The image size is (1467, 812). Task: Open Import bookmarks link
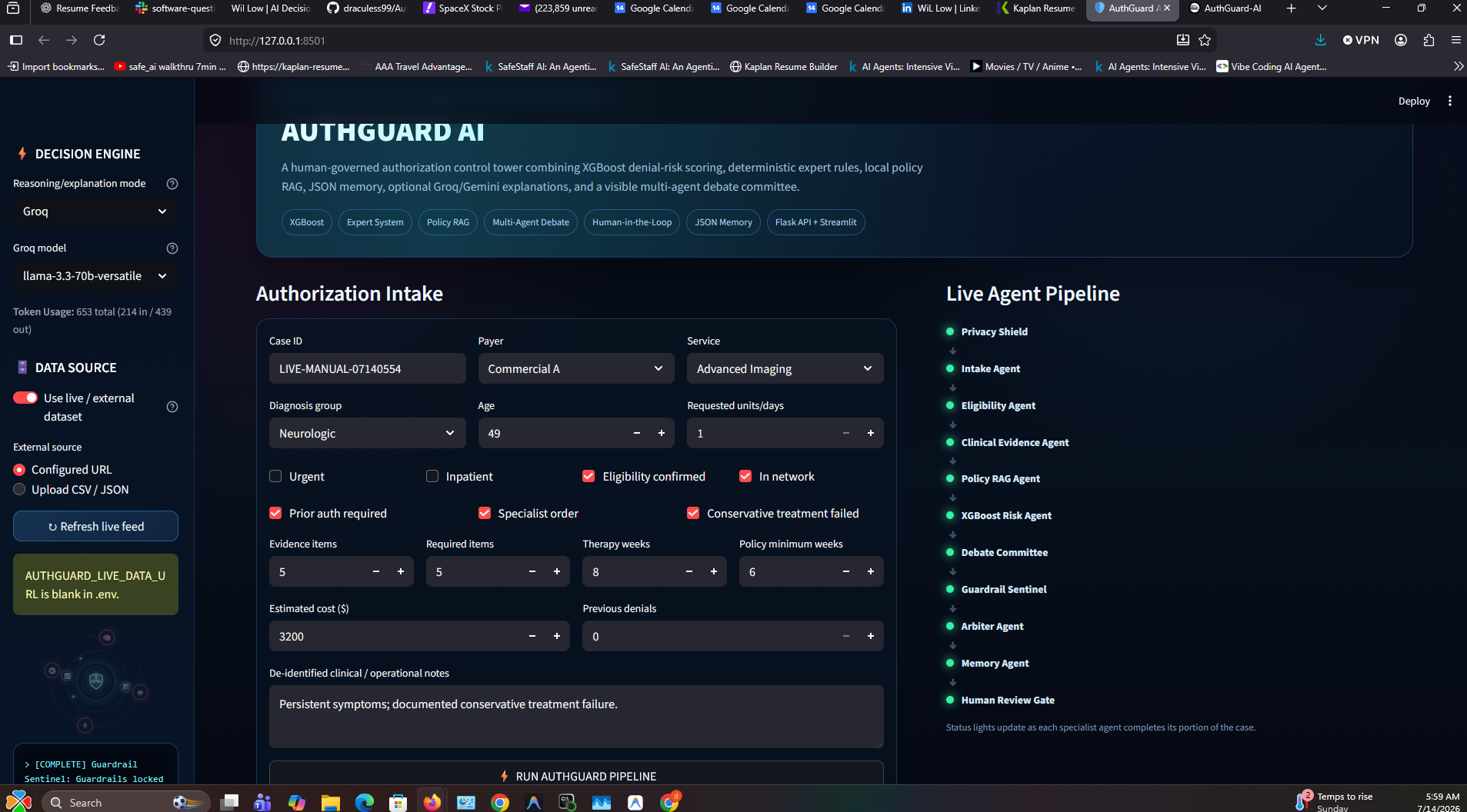point(56,67)
